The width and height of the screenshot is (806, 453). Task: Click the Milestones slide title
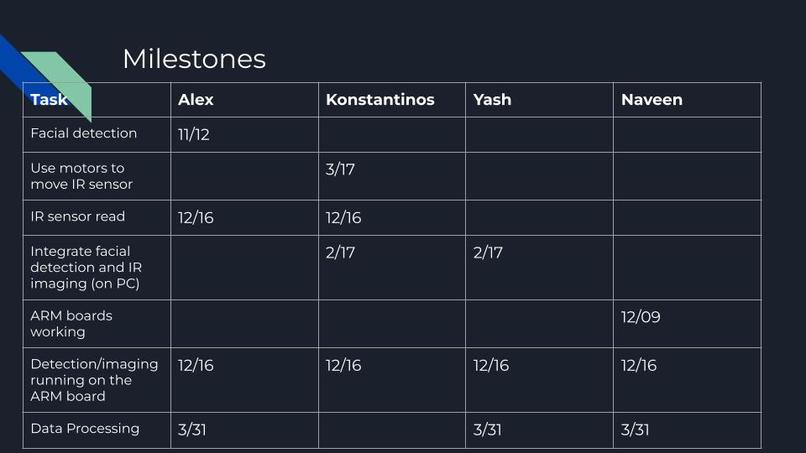(194, 59)
